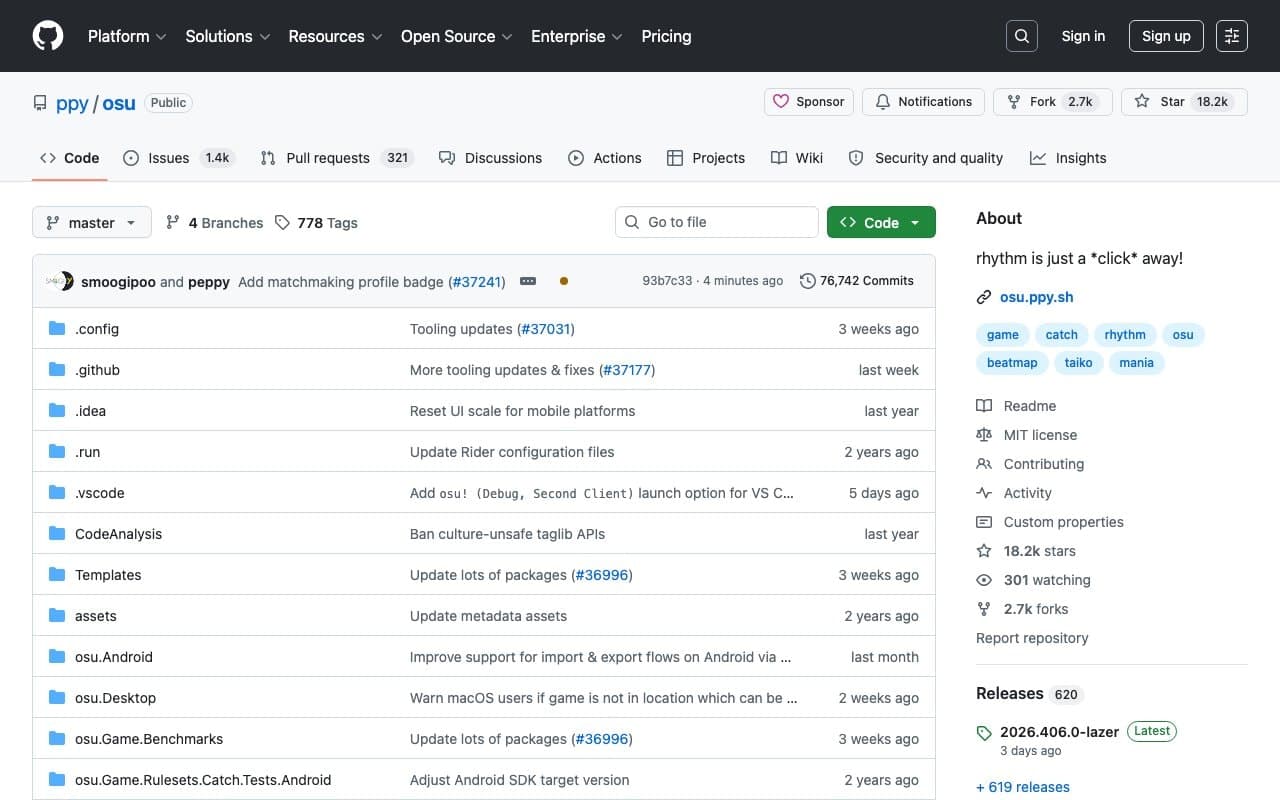Open commit hash 93b7c33

667,281
